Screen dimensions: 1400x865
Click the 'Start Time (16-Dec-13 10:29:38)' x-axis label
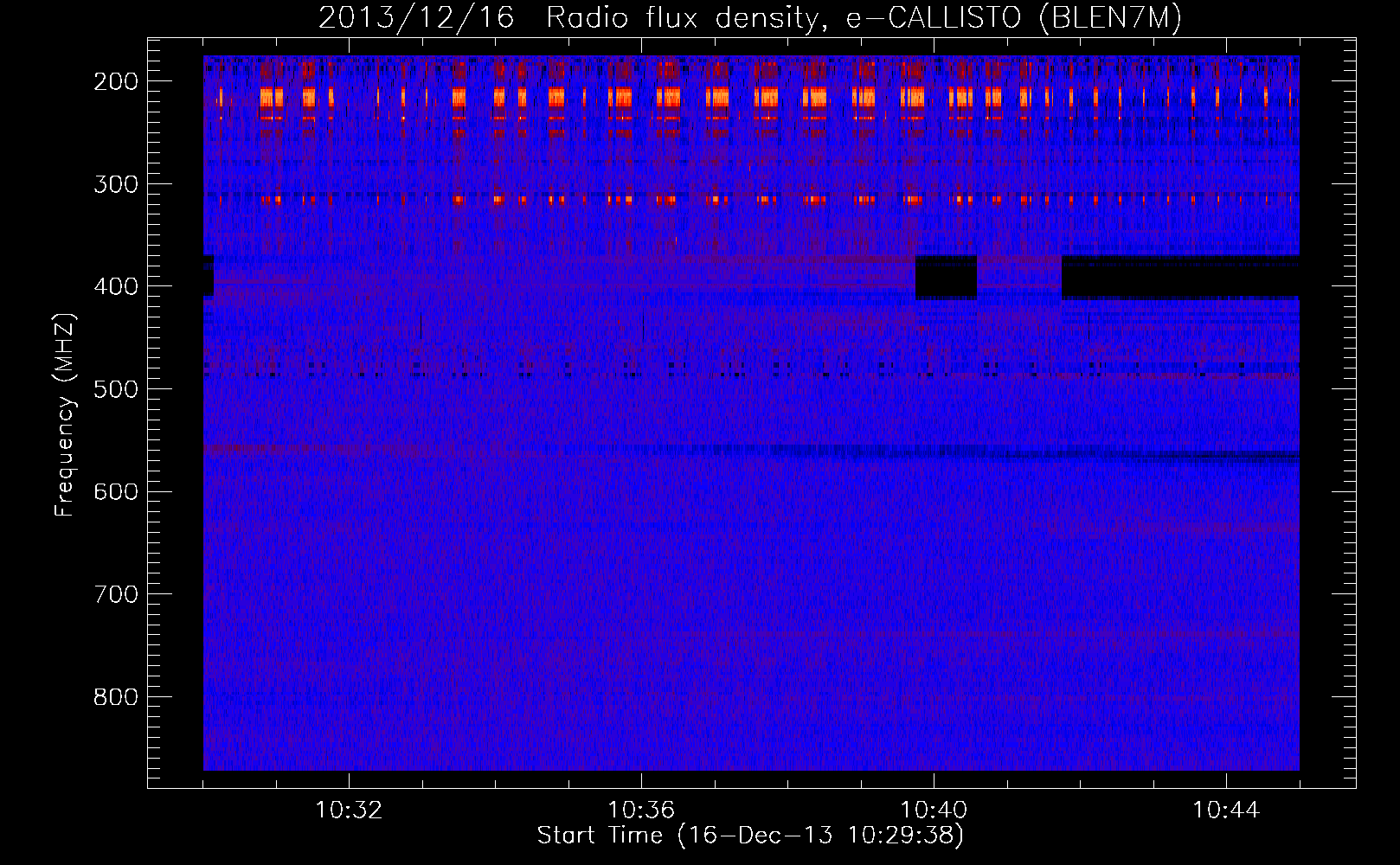[x=750, y=836]
